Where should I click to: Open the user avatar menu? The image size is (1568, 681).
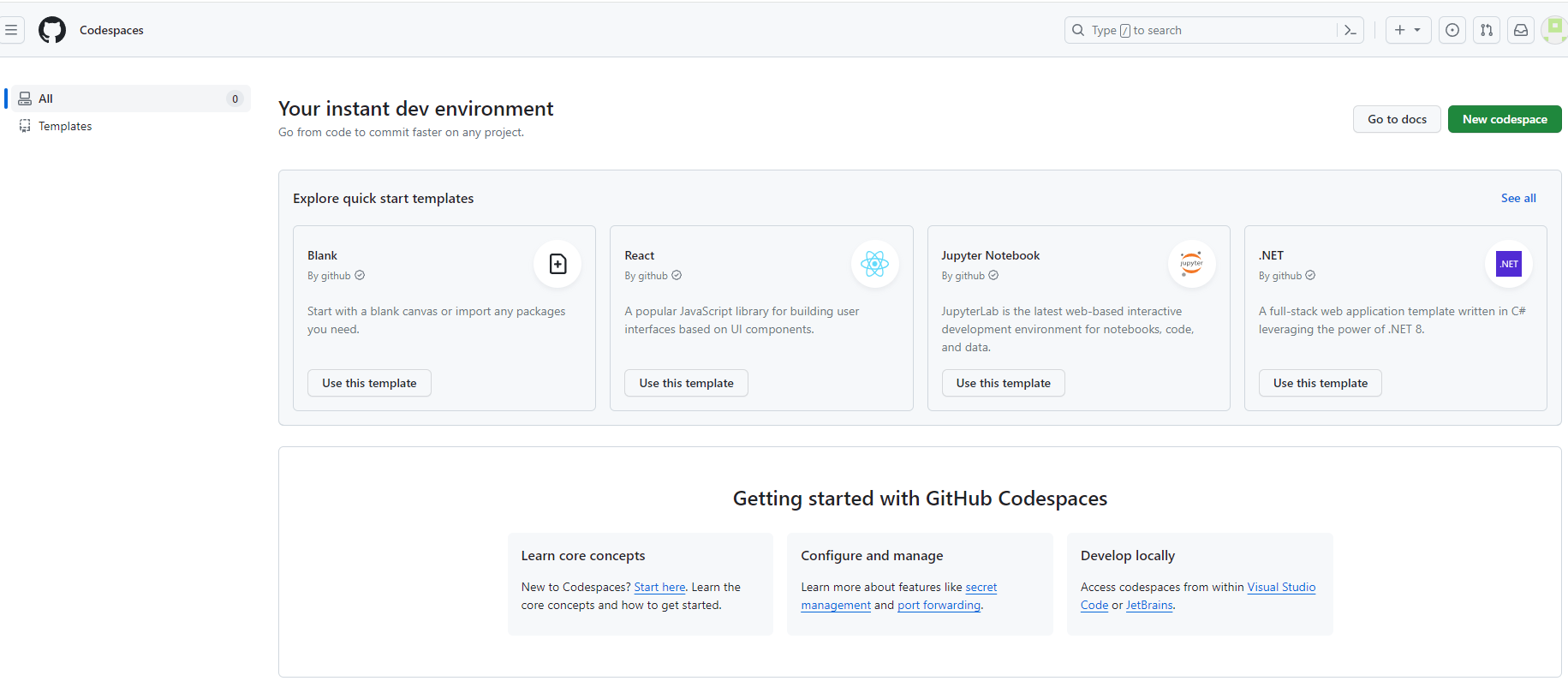click(x=1554, y=30)
